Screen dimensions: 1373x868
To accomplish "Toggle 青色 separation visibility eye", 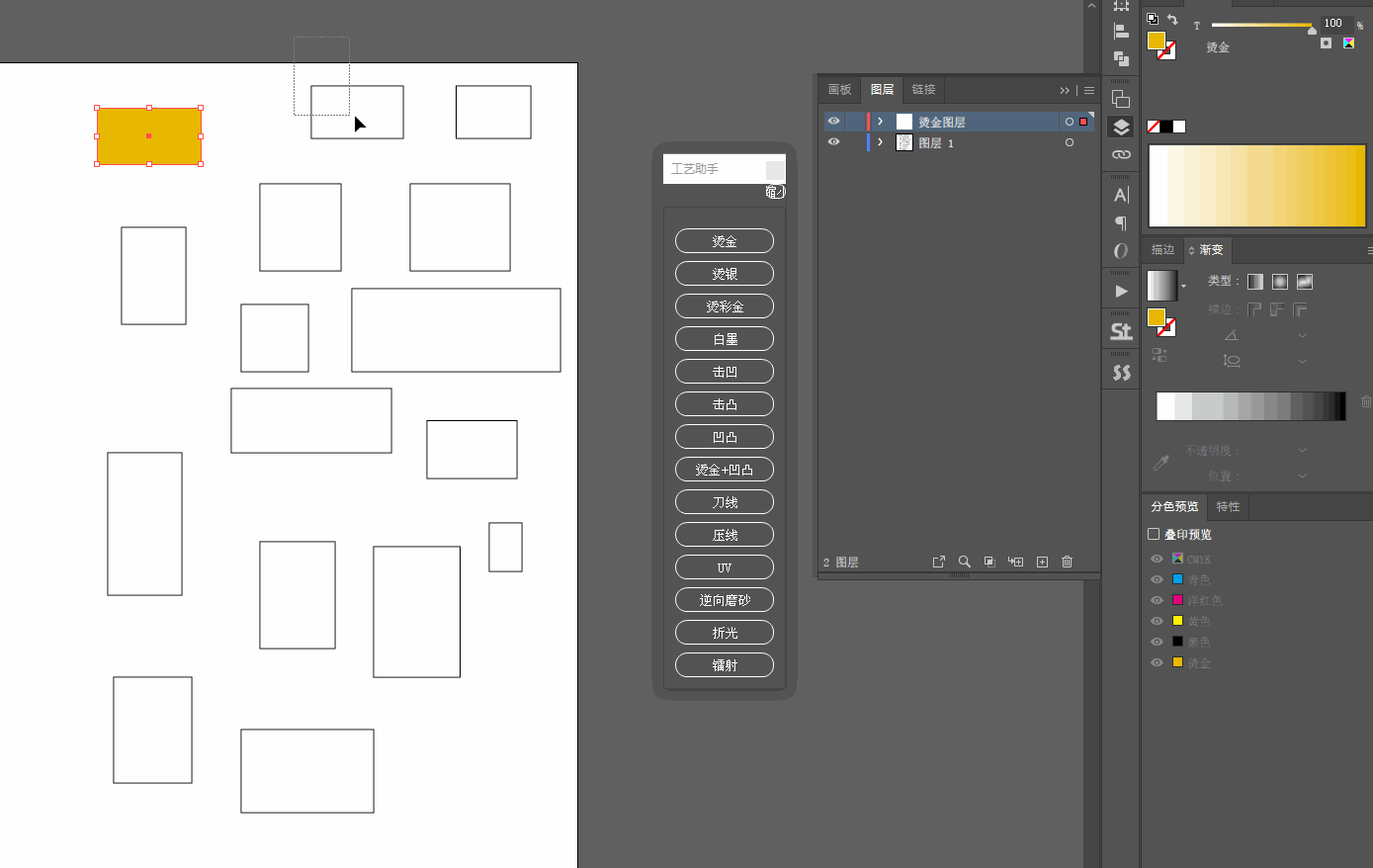I will coord(1157,579).
